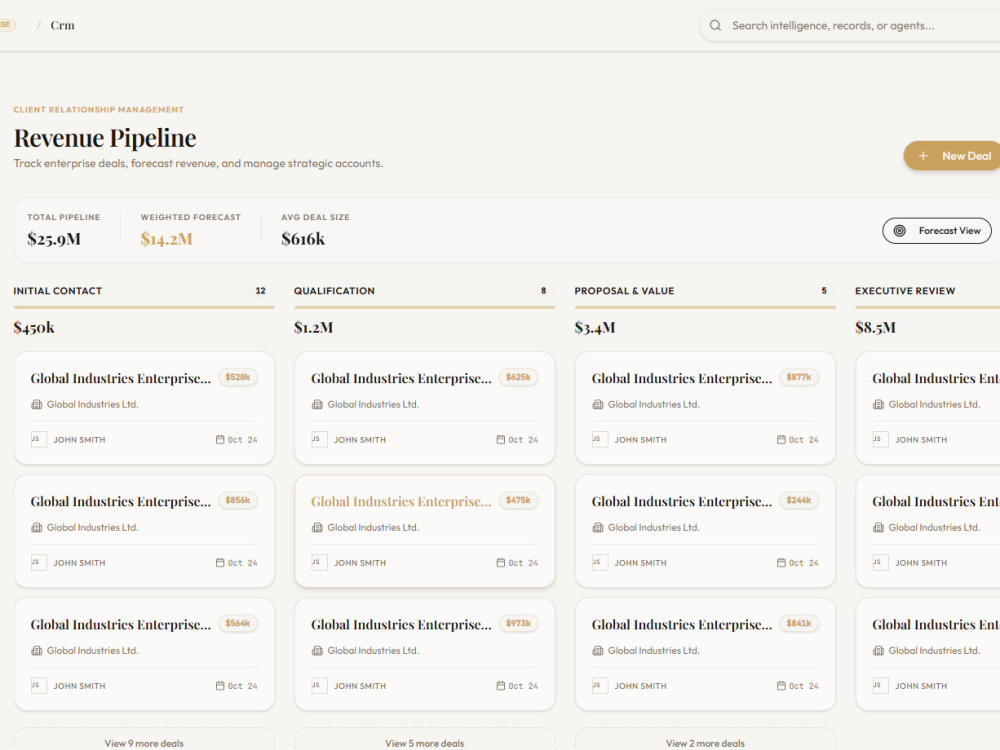Click the Initial Contact total $450k
The image size is (1000, 750).
pyautogui.click(x=34, y=328)
